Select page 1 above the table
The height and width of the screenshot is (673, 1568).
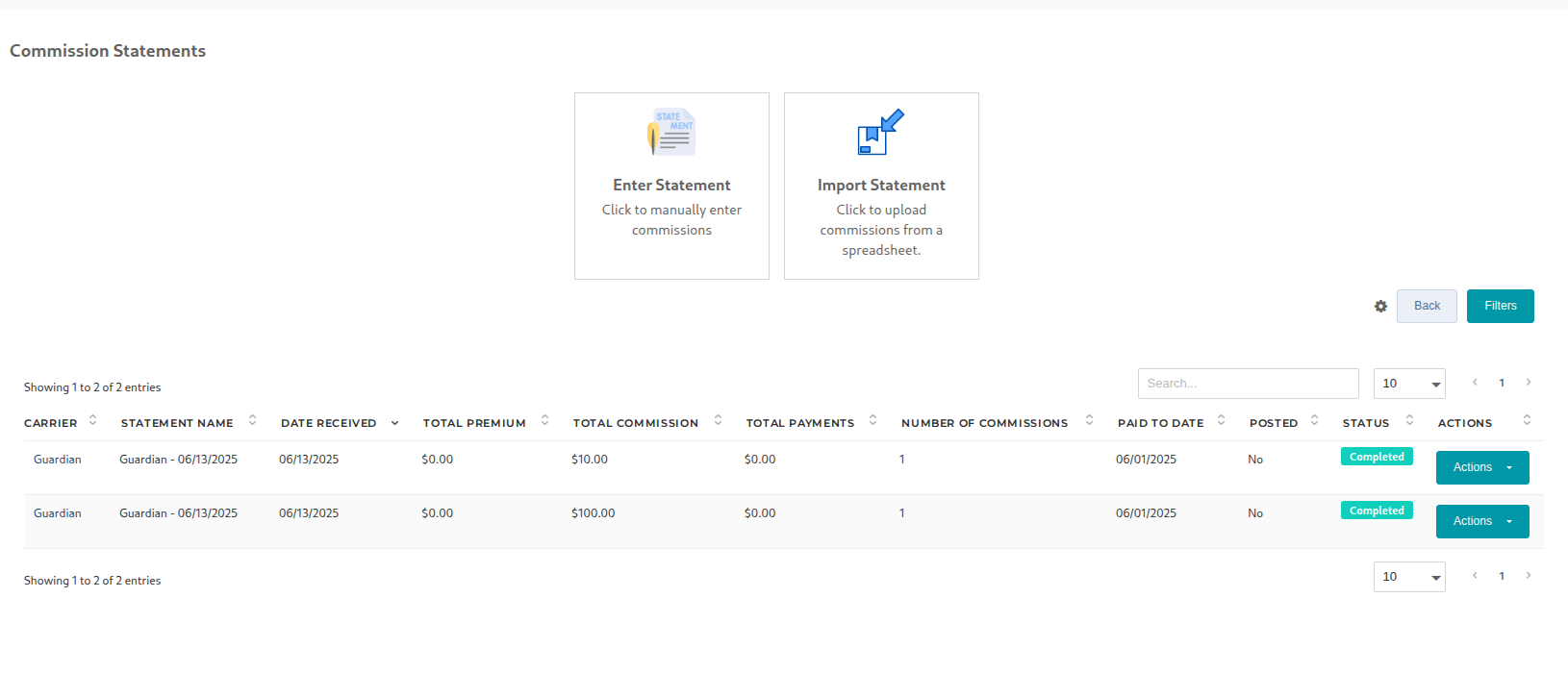click(1502, 383)
